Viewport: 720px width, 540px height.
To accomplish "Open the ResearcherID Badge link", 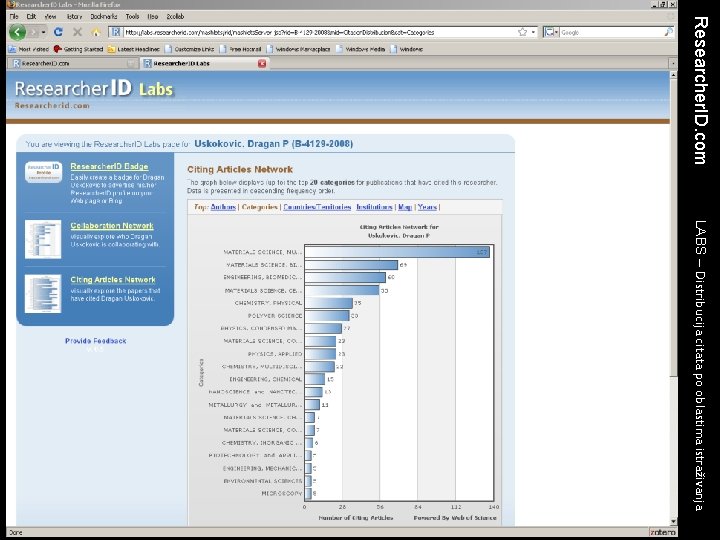I will (109, 166).
